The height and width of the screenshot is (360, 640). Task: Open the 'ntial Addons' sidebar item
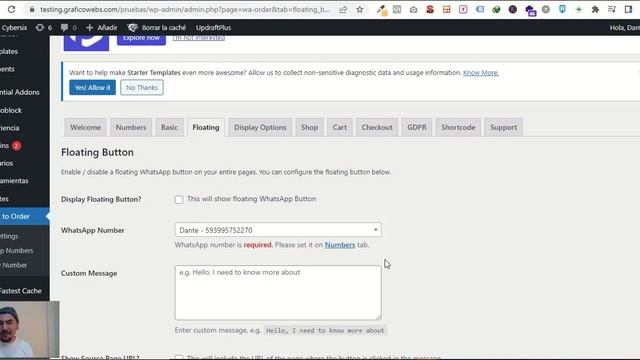click(x=24, y=92)
